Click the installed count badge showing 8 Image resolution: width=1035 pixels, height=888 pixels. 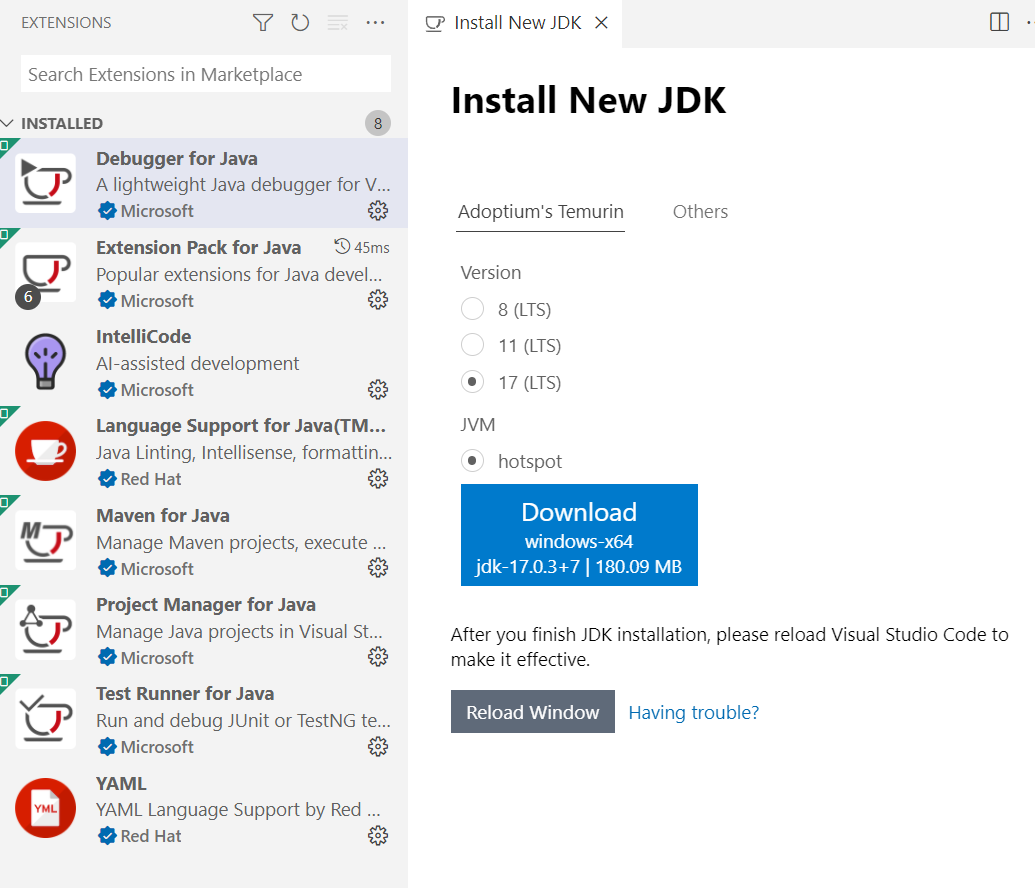[378, 123]
